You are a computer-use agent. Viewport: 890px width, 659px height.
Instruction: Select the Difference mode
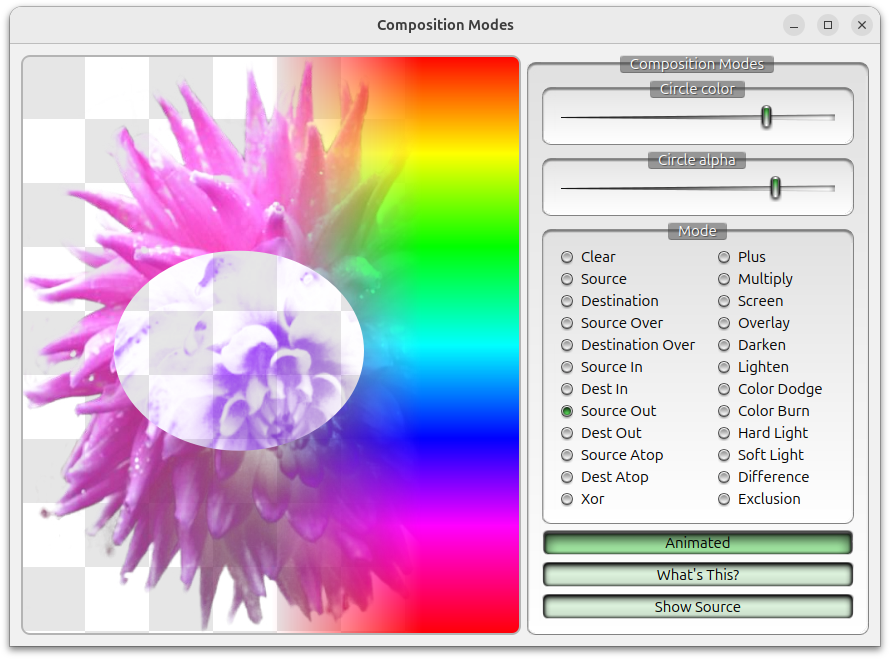pyautogui.click(x=723, y=477)
